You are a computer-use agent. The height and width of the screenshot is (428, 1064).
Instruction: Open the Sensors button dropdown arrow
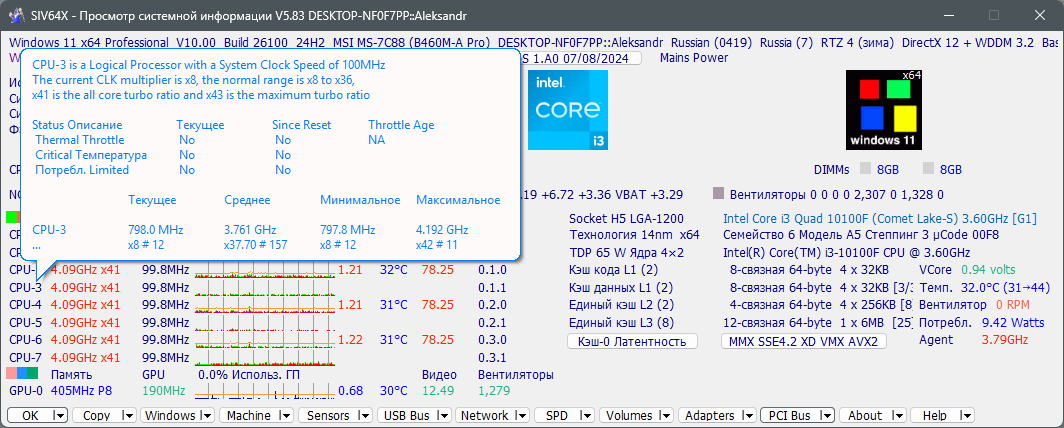click(363, 416)
